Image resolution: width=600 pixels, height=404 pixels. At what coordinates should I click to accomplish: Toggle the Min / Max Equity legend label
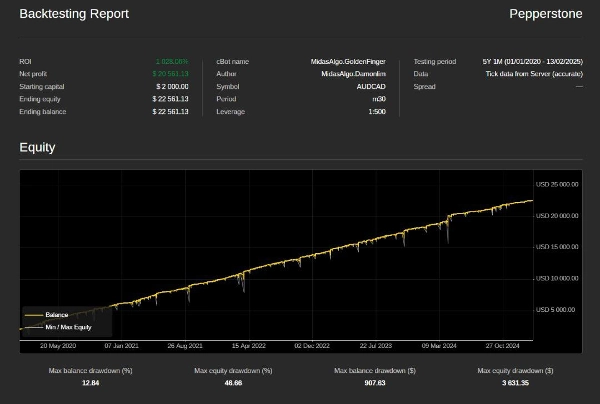point(69,327)
